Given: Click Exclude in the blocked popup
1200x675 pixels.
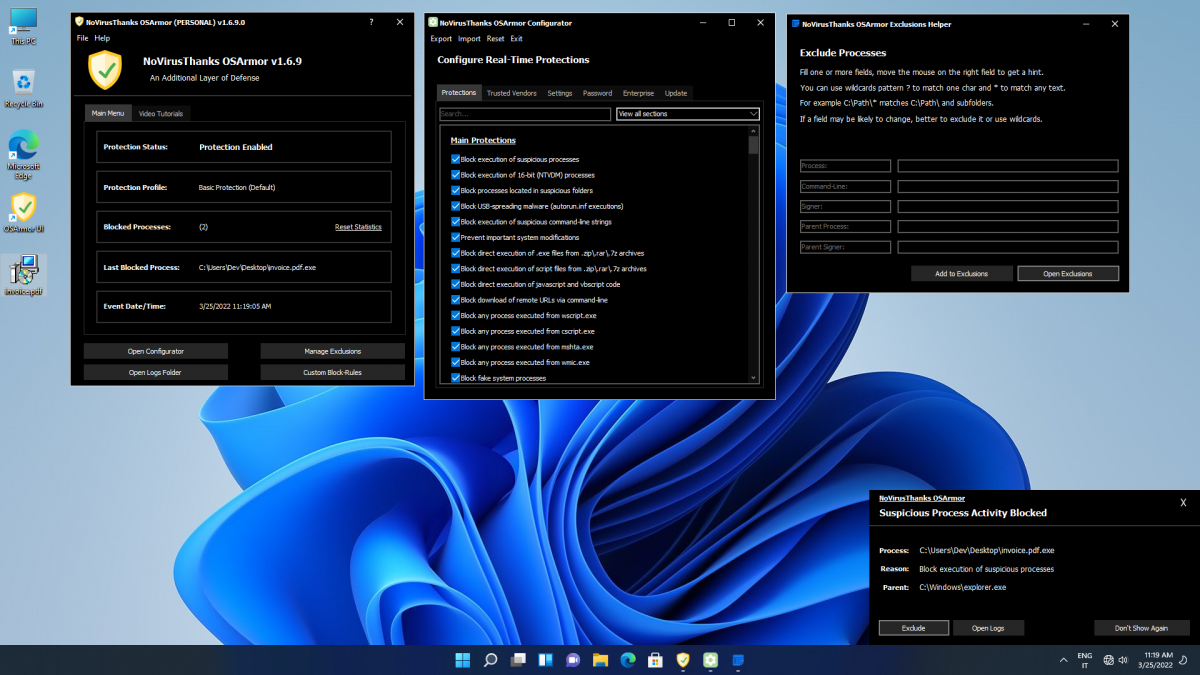Looking at the screenshot, I should [x=913, y=628].
